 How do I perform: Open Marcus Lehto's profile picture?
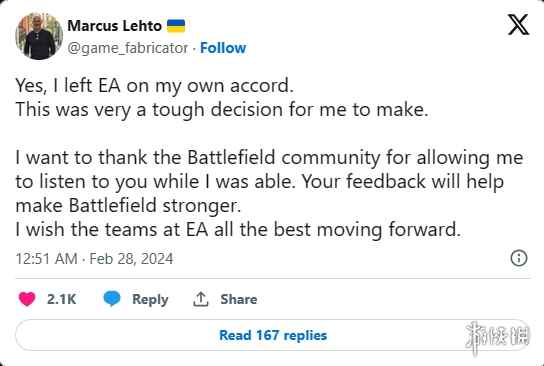[x=39, y=36]
